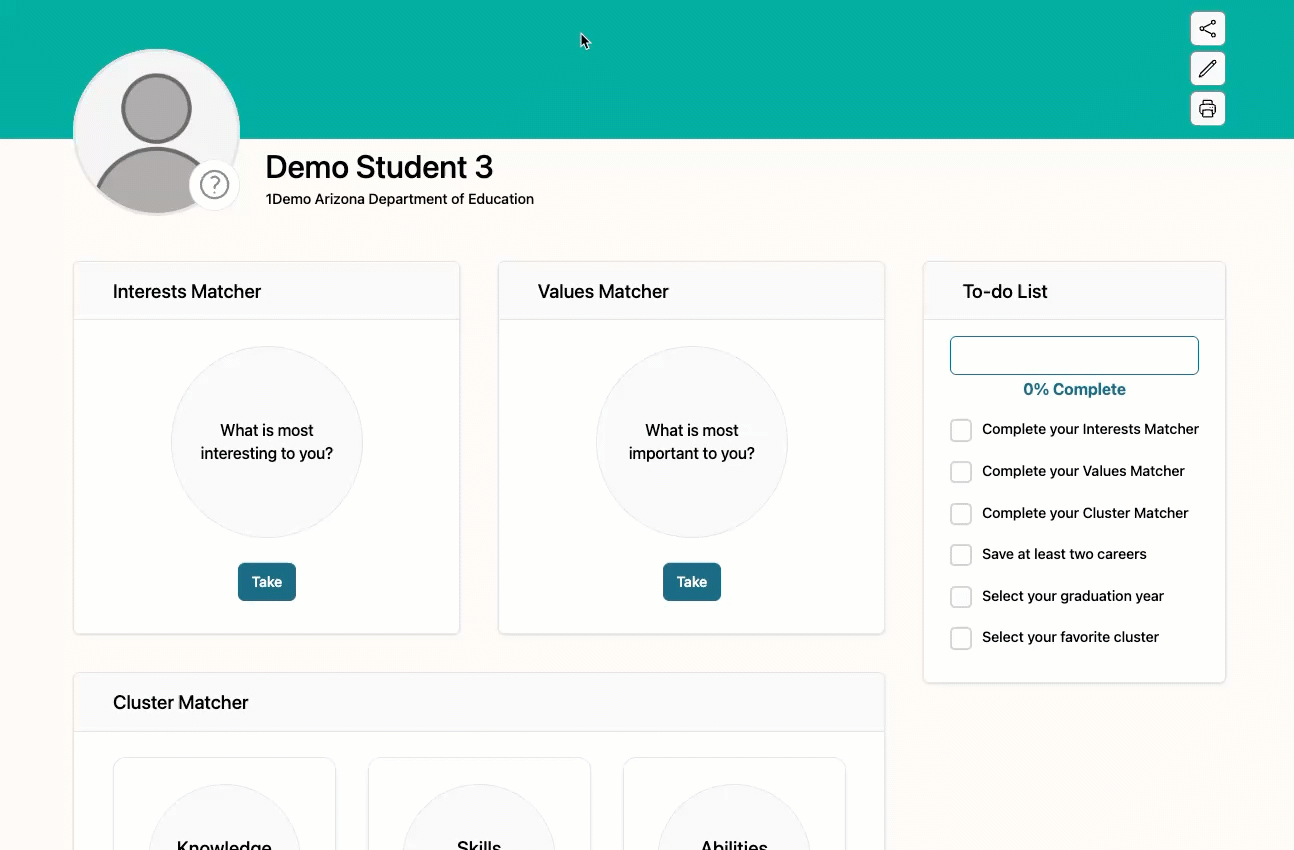
Task: Click the Interests Matcher card heading
Action: tap(187, 292)
